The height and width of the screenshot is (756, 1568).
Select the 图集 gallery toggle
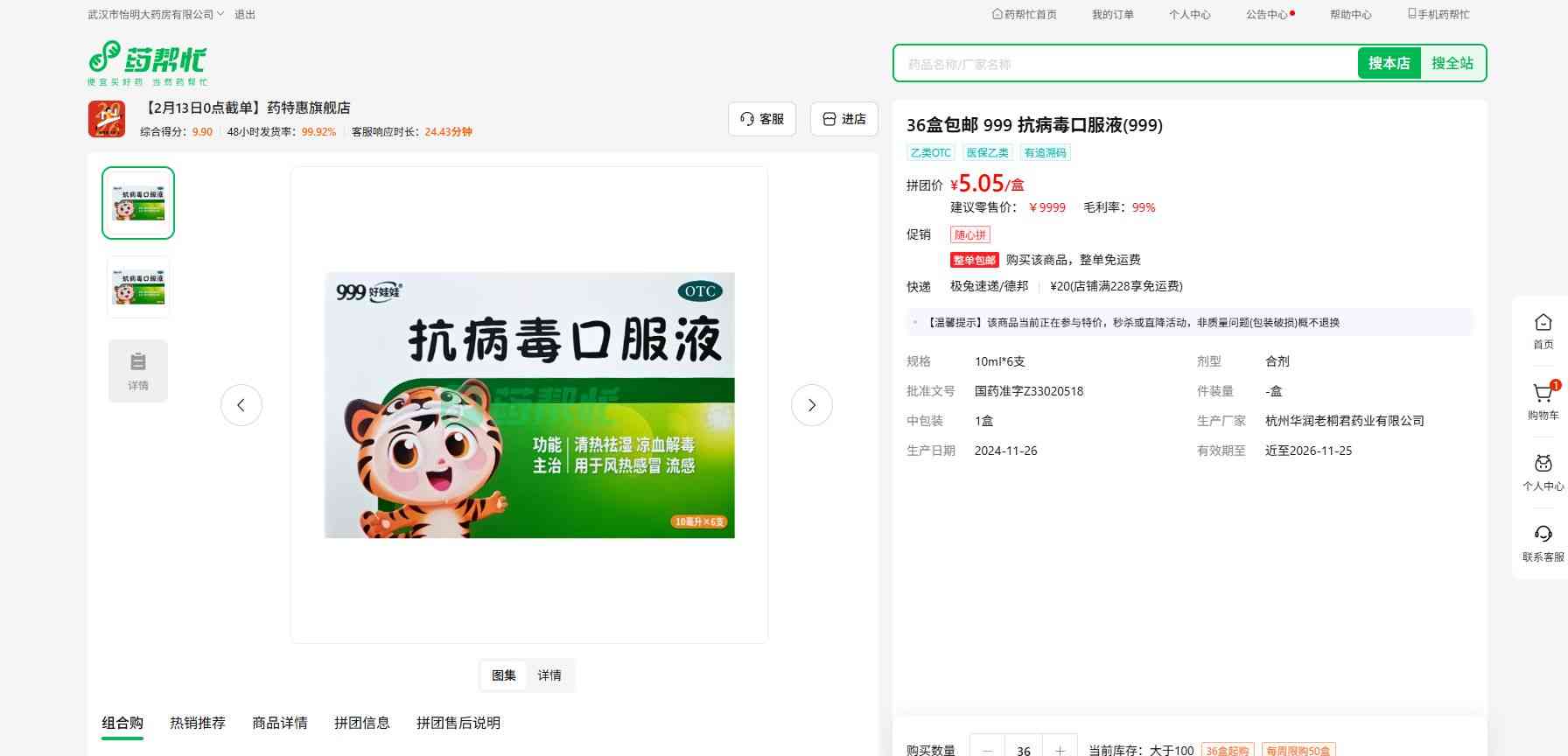(504, 675)
